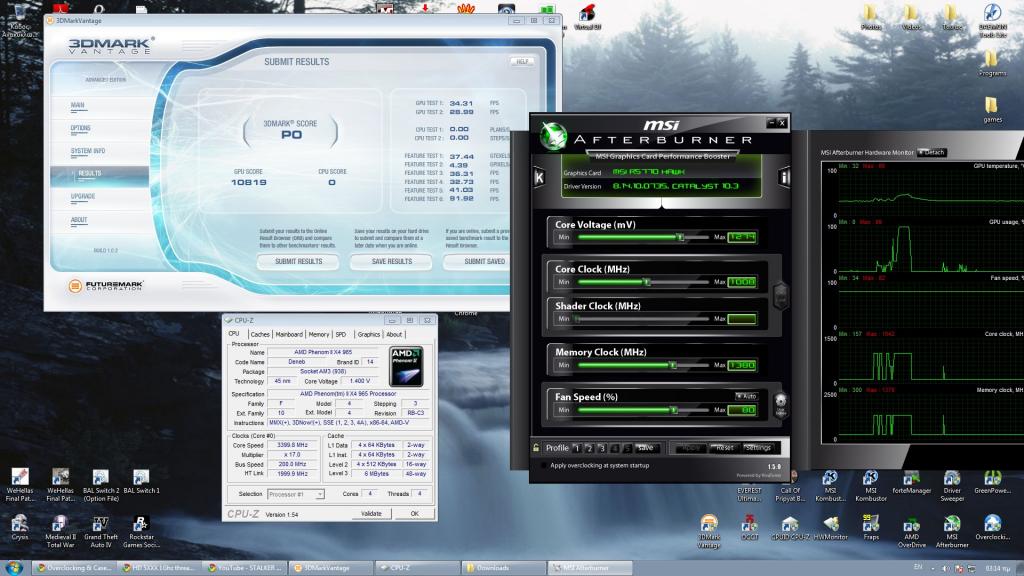
Task: Enable Auto fan speed control
Action: point(746,396)
